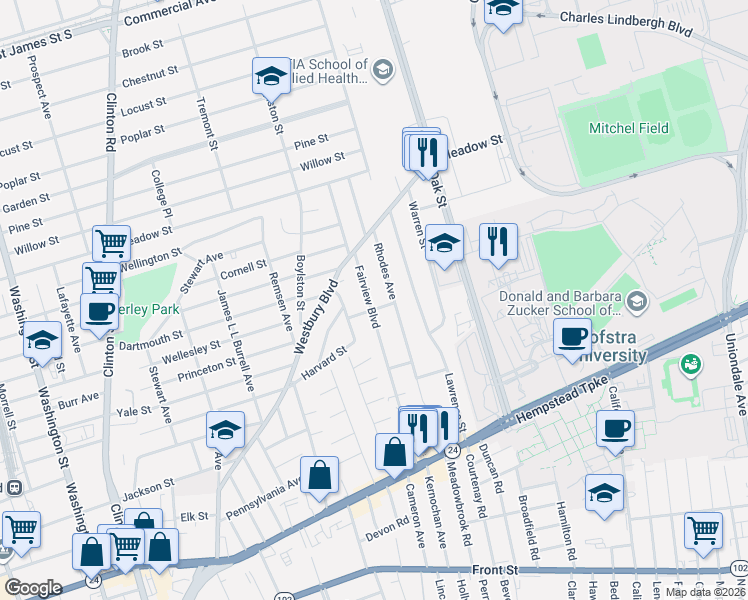The image size is (748, 600).
Task: Click the school marker near IA School of Allied Health
Action: point(271,77)
